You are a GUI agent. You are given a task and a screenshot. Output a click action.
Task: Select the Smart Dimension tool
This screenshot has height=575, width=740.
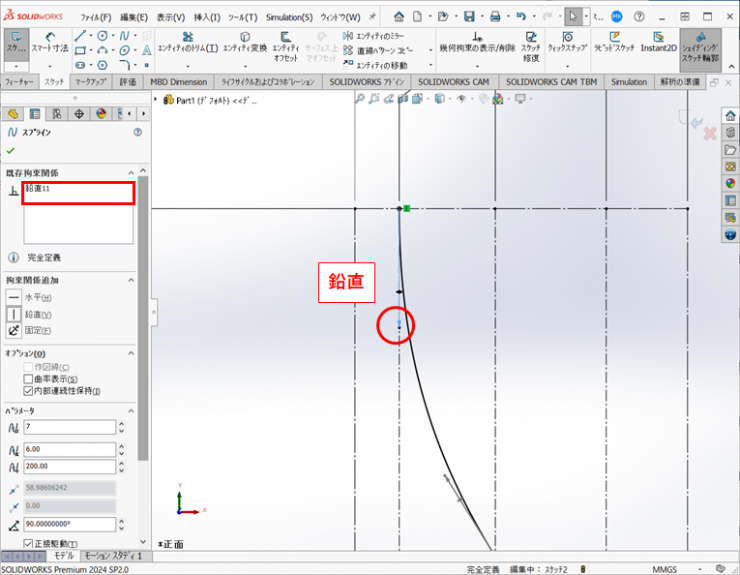pos(50,47)
